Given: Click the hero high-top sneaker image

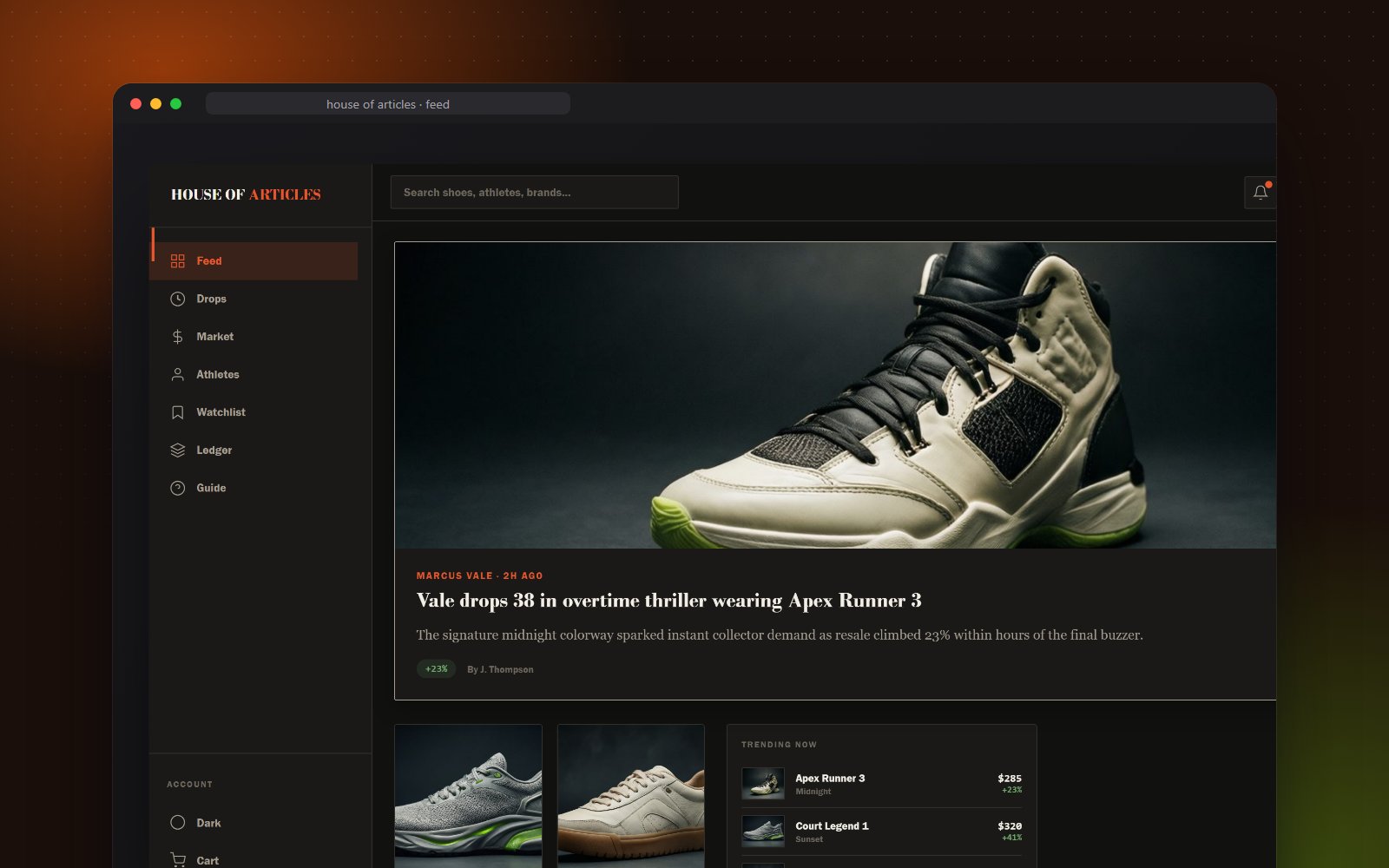Looking at the screenshot, I should pos(835,395).
